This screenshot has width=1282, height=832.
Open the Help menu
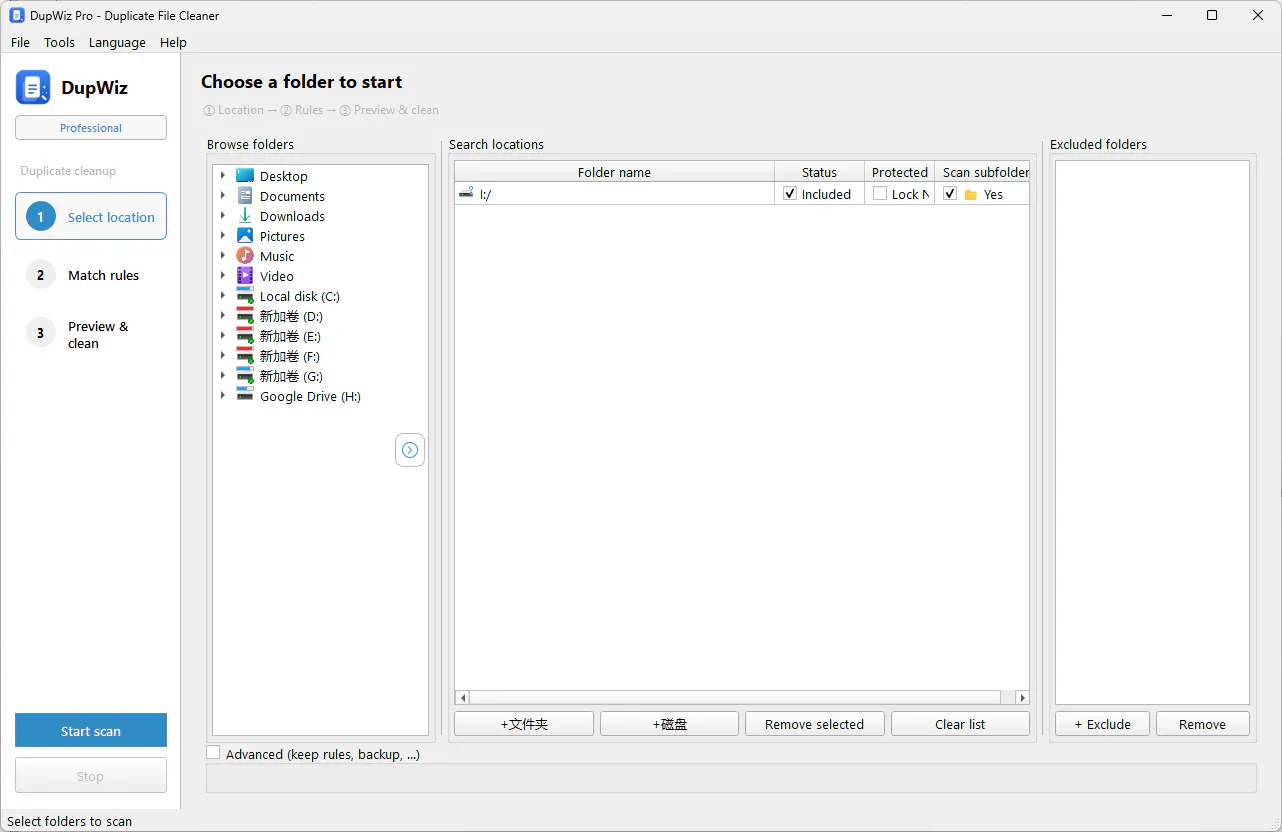coord(173,42)
